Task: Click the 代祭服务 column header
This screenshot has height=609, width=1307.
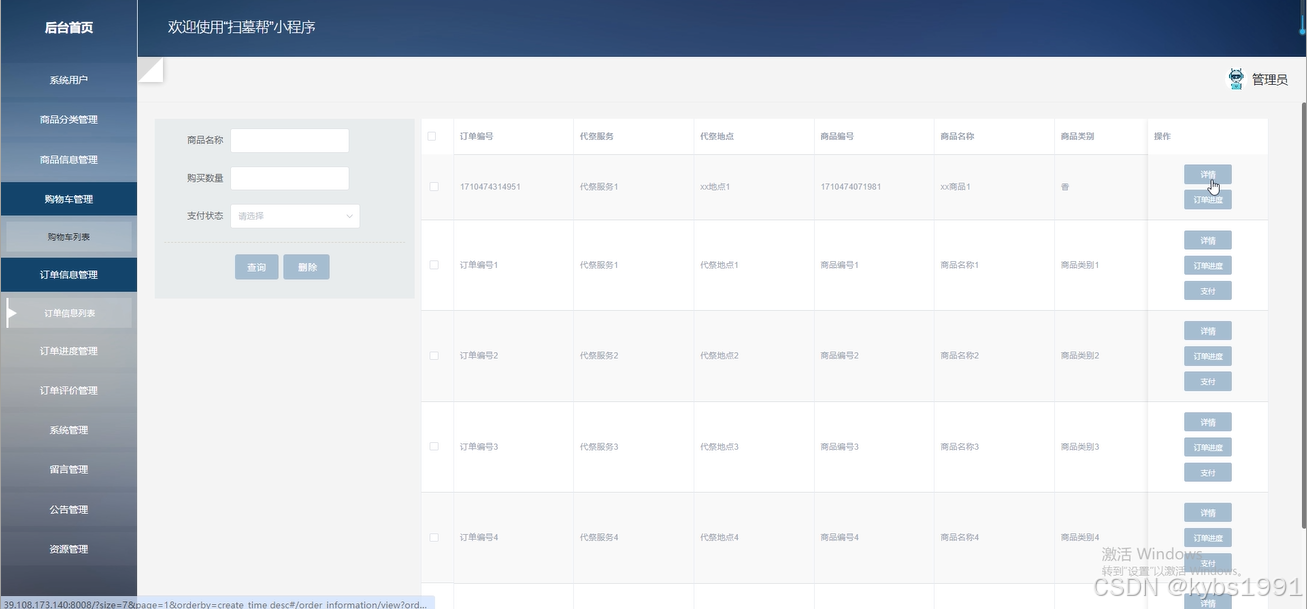Action: (x=596, y=136)
